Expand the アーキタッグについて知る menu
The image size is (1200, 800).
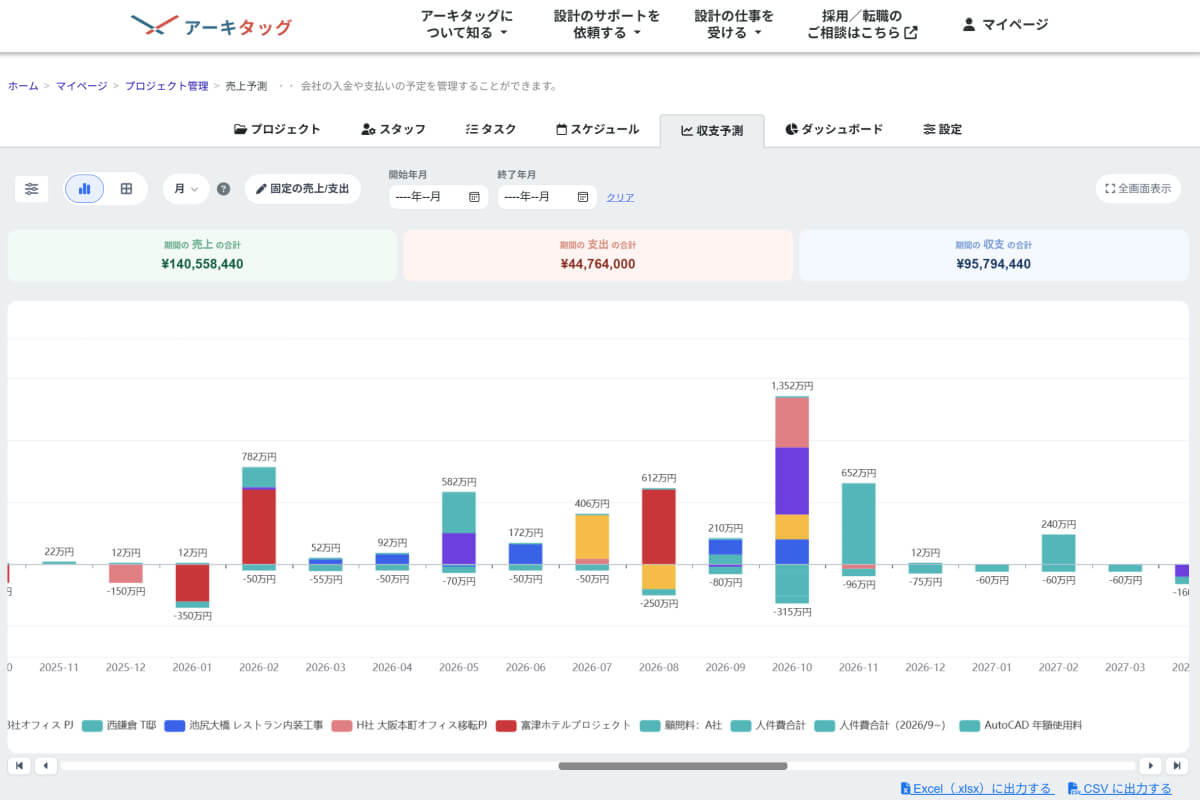coord(466,25)
